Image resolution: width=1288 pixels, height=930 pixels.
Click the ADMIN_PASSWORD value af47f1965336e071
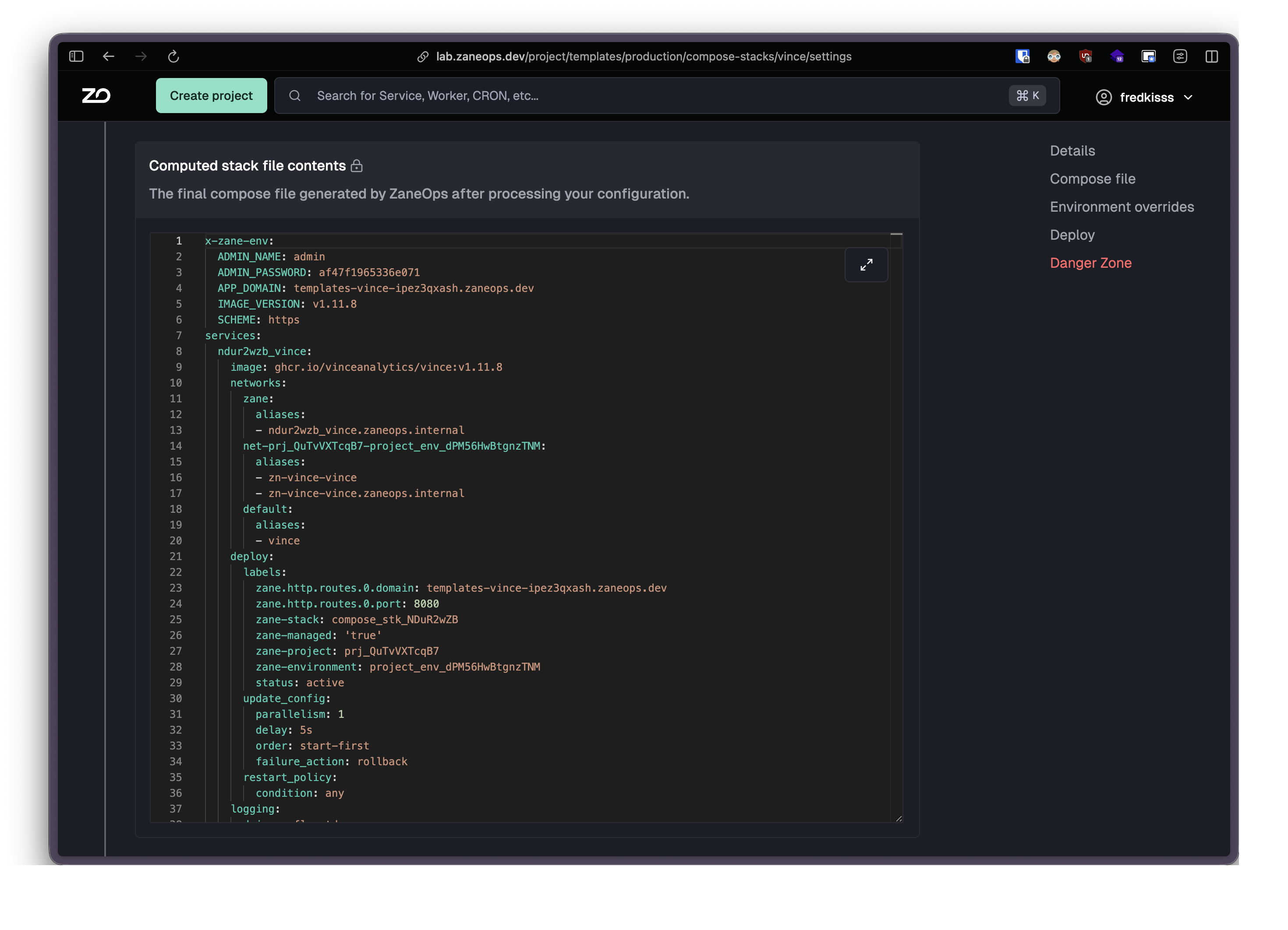(x=369, y=272)
